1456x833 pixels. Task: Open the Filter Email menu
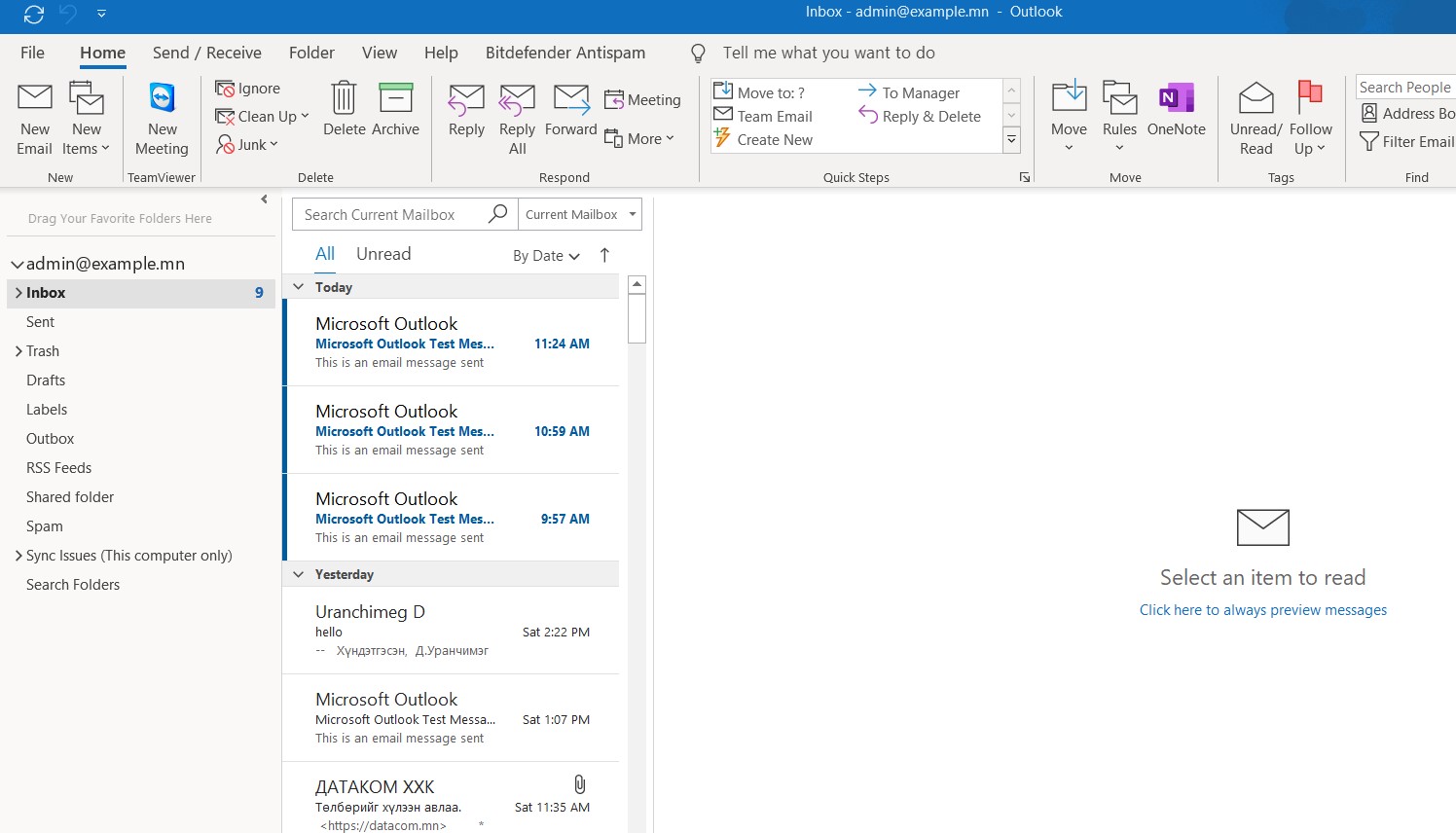pos(1407,142)
